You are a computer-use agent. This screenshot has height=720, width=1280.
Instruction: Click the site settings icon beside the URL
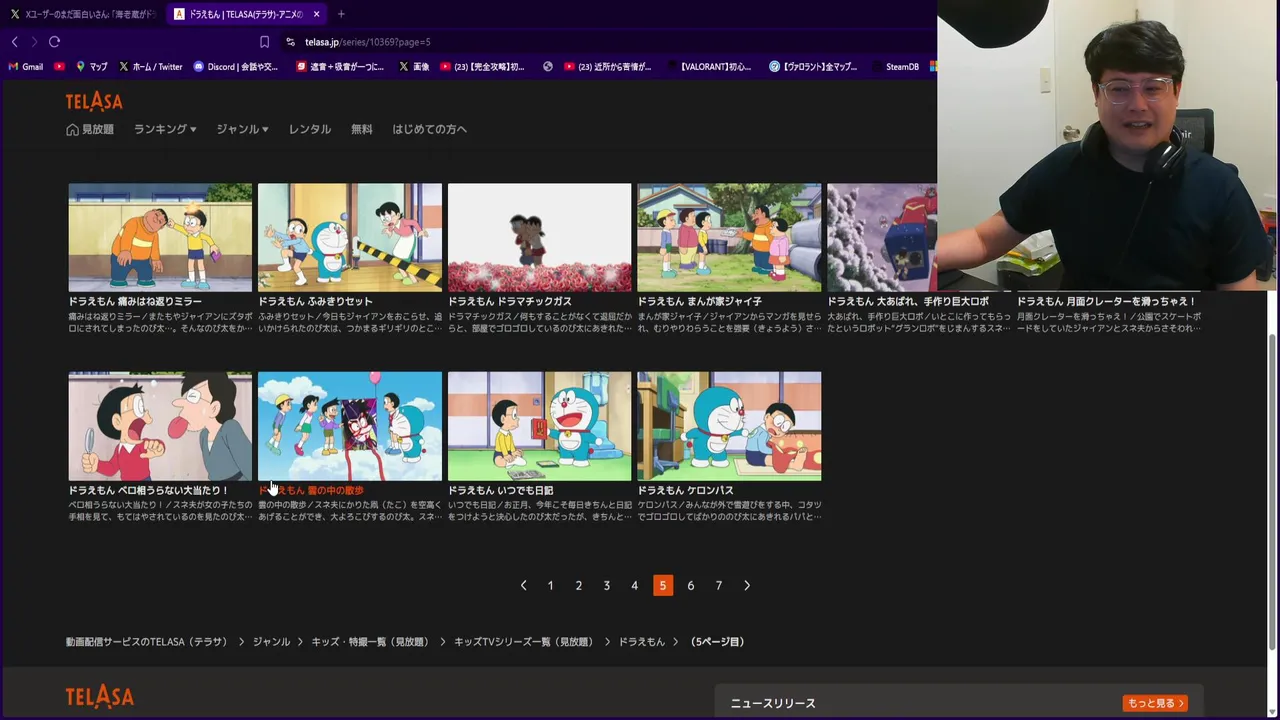(x=290, y=42)
